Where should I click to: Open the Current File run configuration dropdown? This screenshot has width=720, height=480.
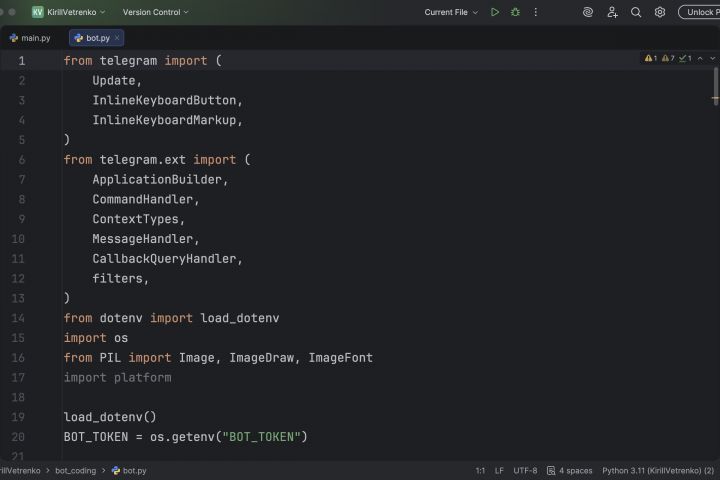pyautogui.click(x=451, y=12)
